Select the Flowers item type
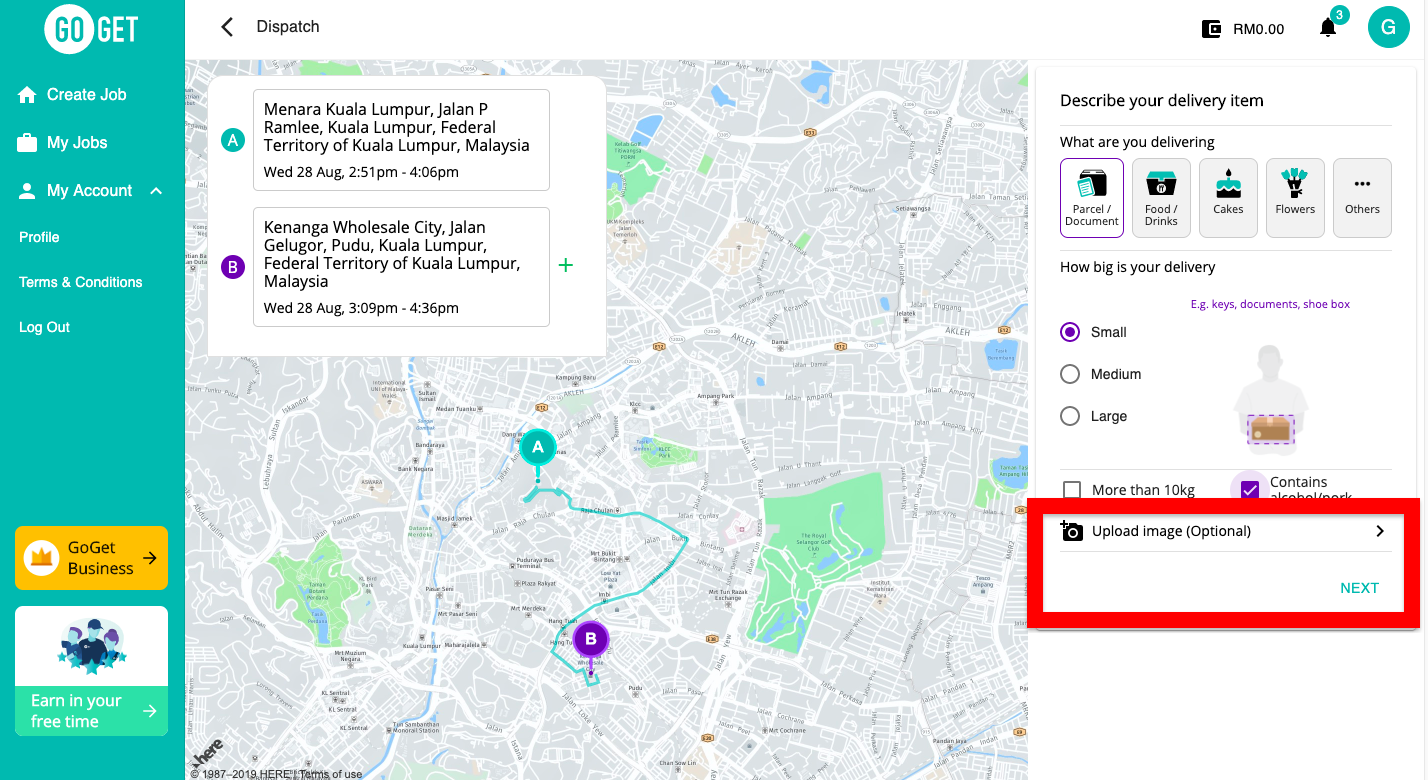 coord(1295,198)
